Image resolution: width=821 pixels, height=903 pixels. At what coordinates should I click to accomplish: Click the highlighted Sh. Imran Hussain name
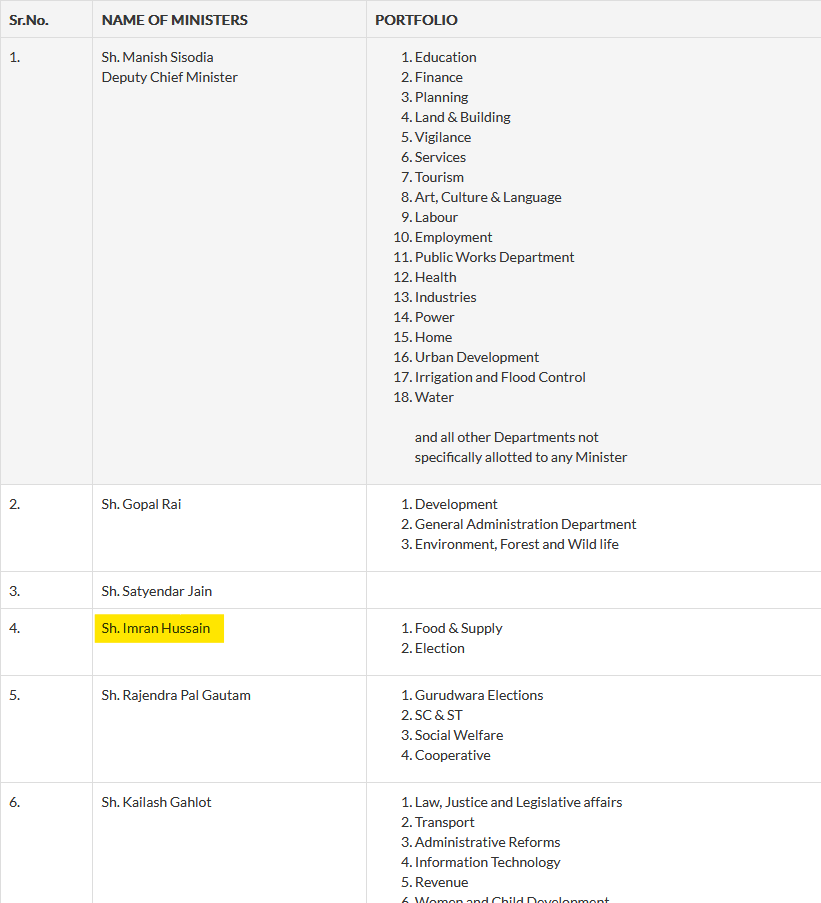(156, 628)
